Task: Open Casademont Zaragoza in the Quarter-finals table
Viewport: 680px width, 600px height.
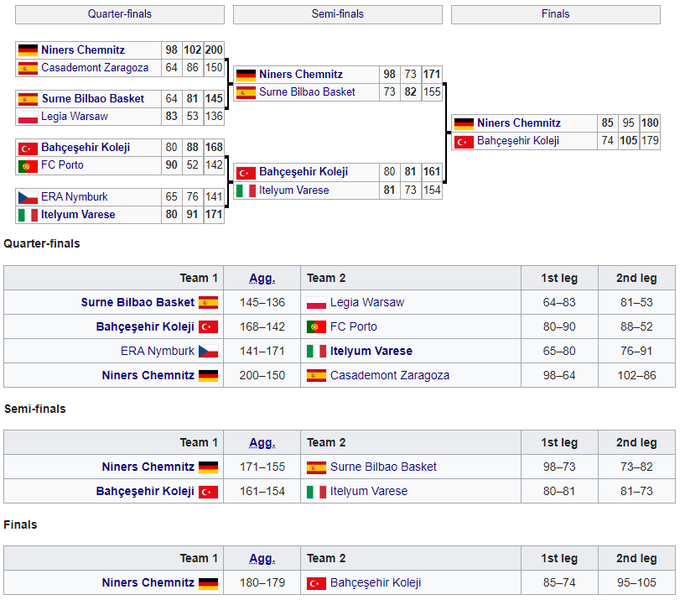Action: point(391,375)
